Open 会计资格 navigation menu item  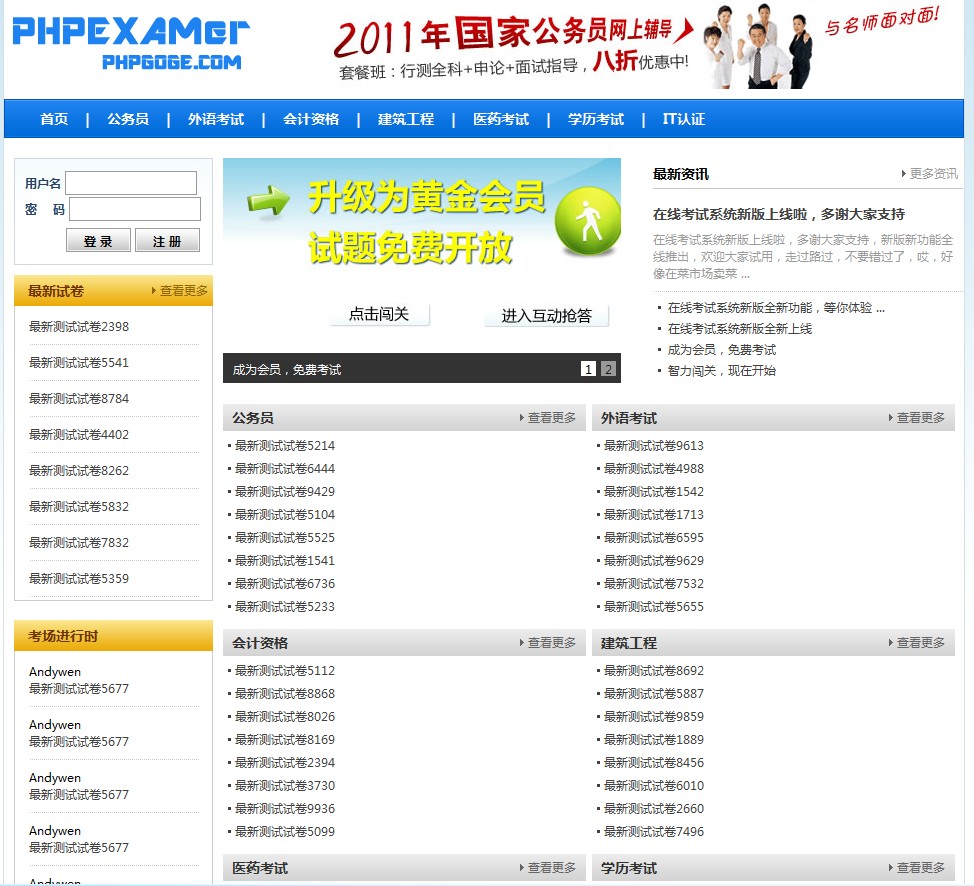(x=311, y=119)
